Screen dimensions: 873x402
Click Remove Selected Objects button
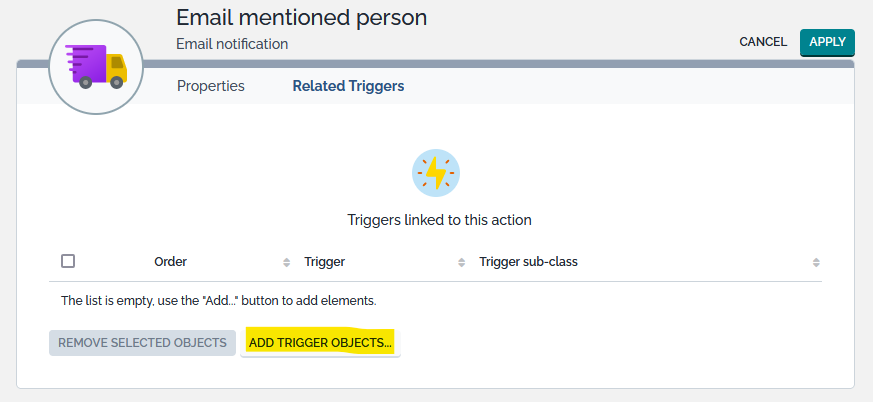[x=142, y=343]
